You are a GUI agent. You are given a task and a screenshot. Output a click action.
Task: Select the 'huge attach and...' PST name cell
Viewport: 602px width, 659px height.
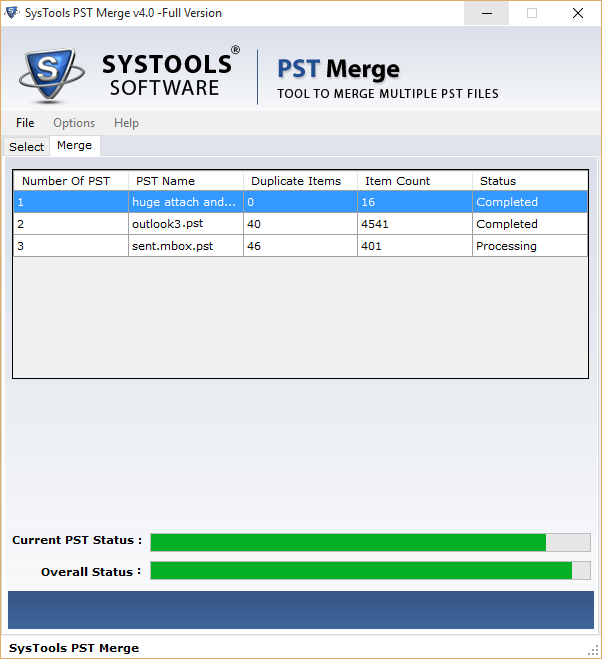(186, 202)
